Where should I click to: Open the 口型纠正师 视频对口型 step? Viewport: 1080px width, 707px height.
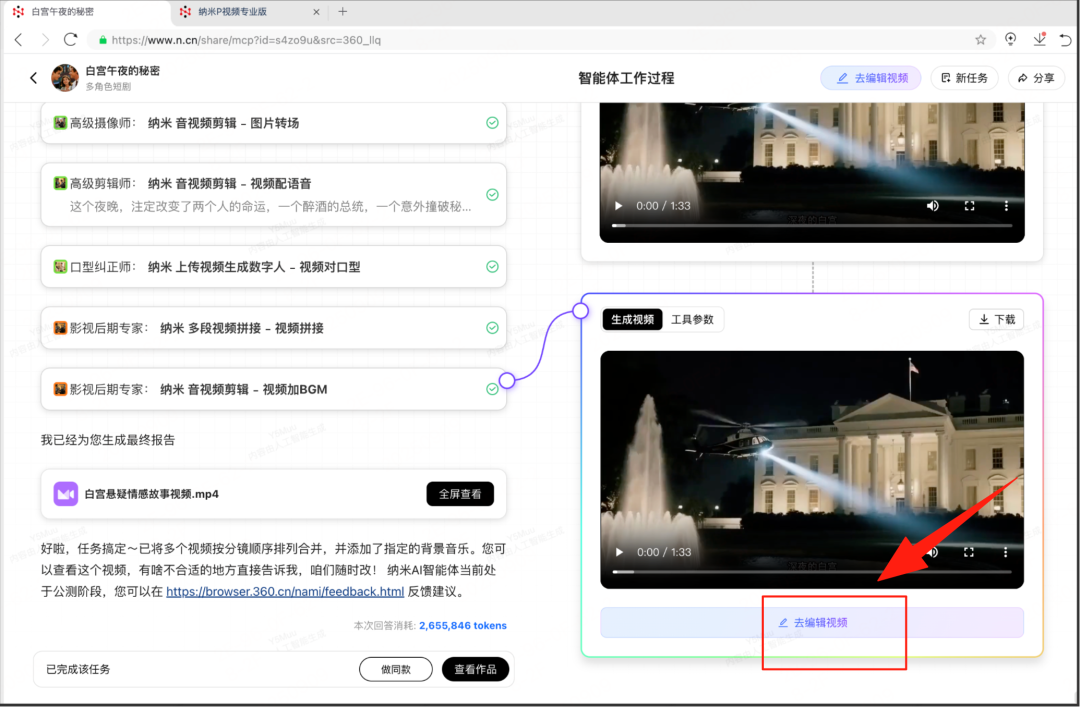(273, 267)
